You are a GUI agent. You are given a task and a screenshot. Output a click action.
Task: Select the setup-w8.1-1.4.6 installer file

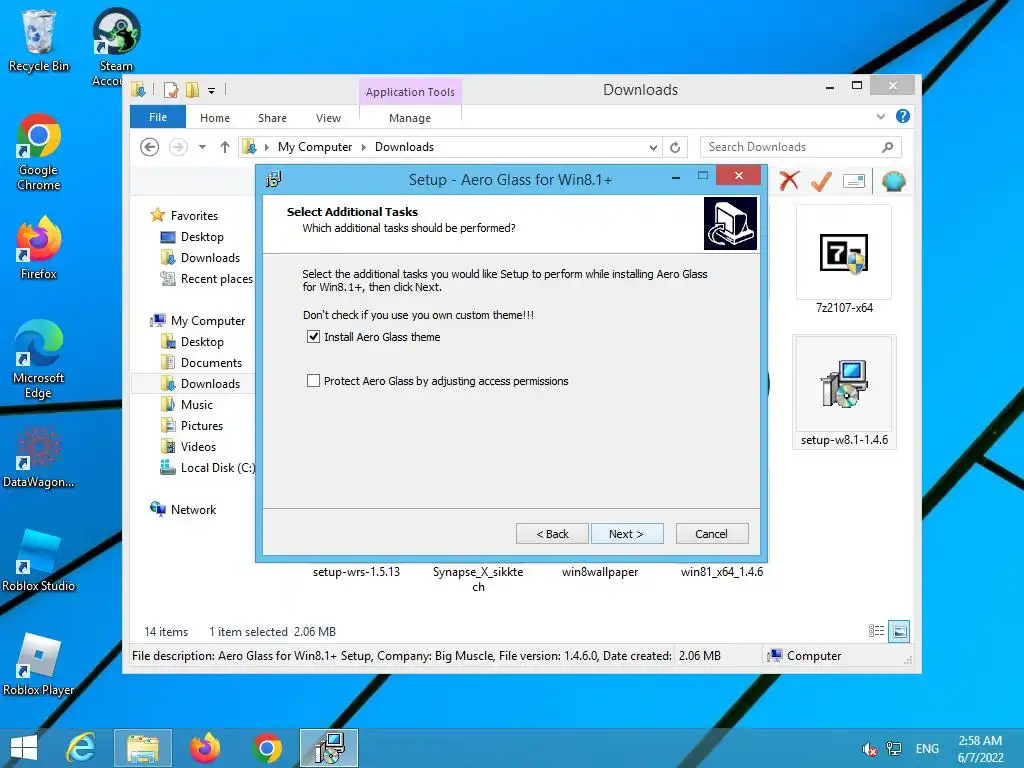844,392
